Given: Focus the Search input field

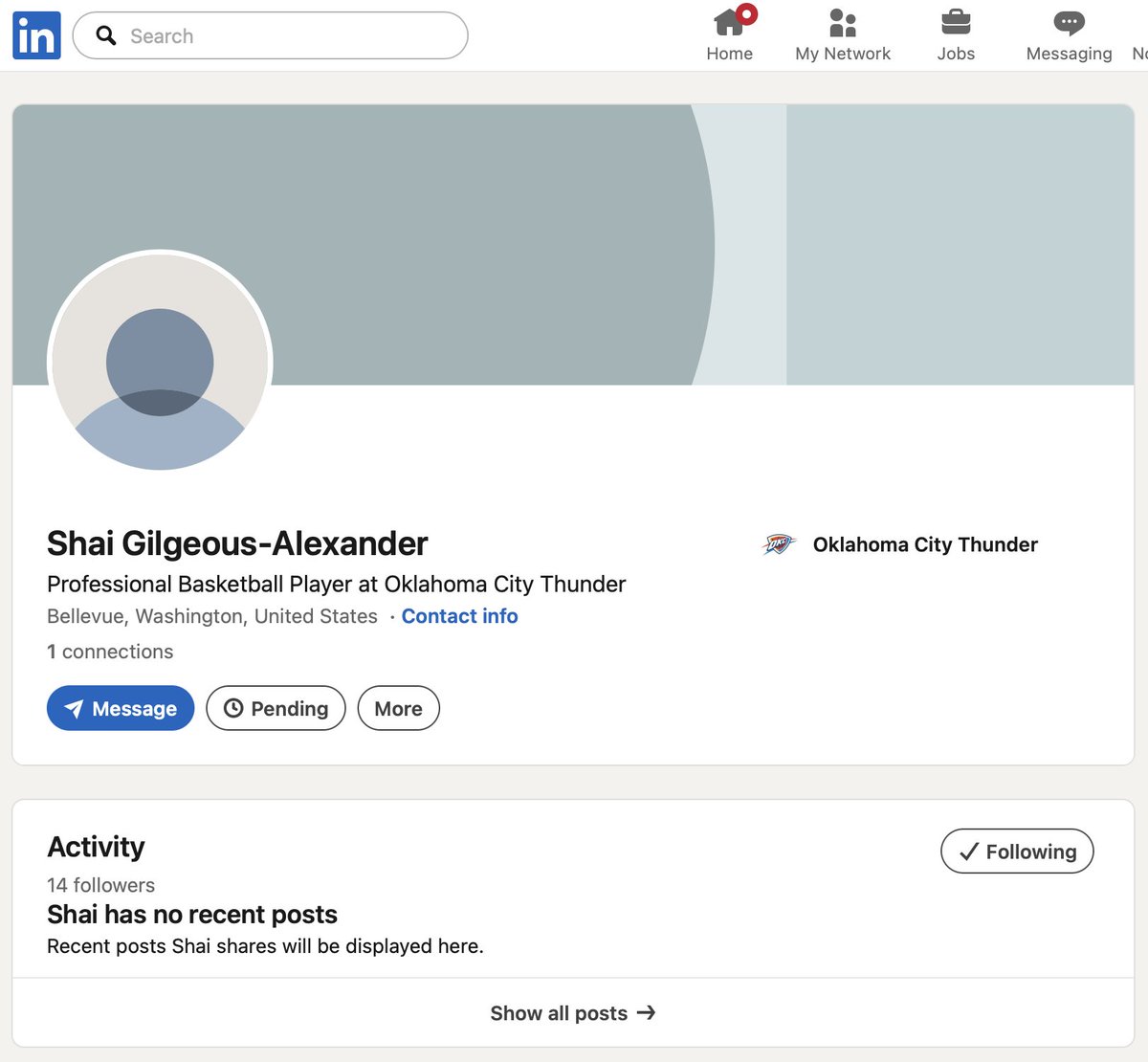Looking at the screenshot, I should click(270, 35).
